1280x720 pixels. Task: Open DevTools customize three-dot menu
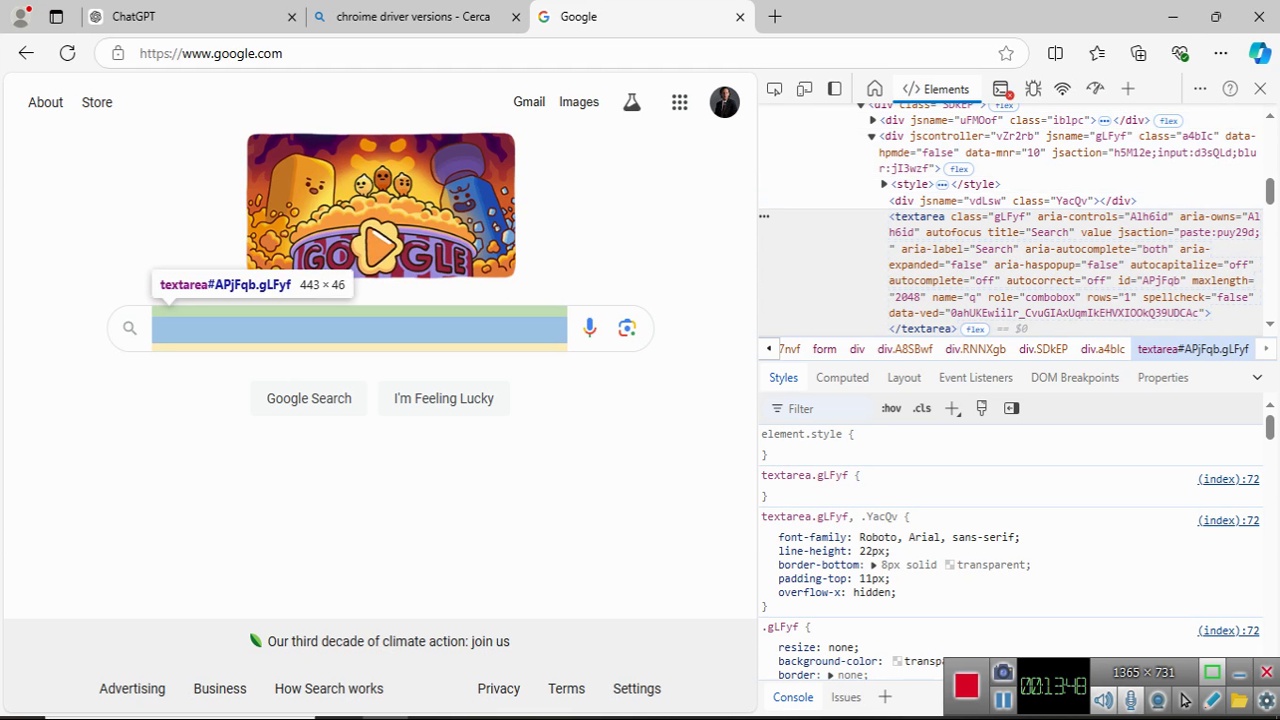tap(1200, 89)
